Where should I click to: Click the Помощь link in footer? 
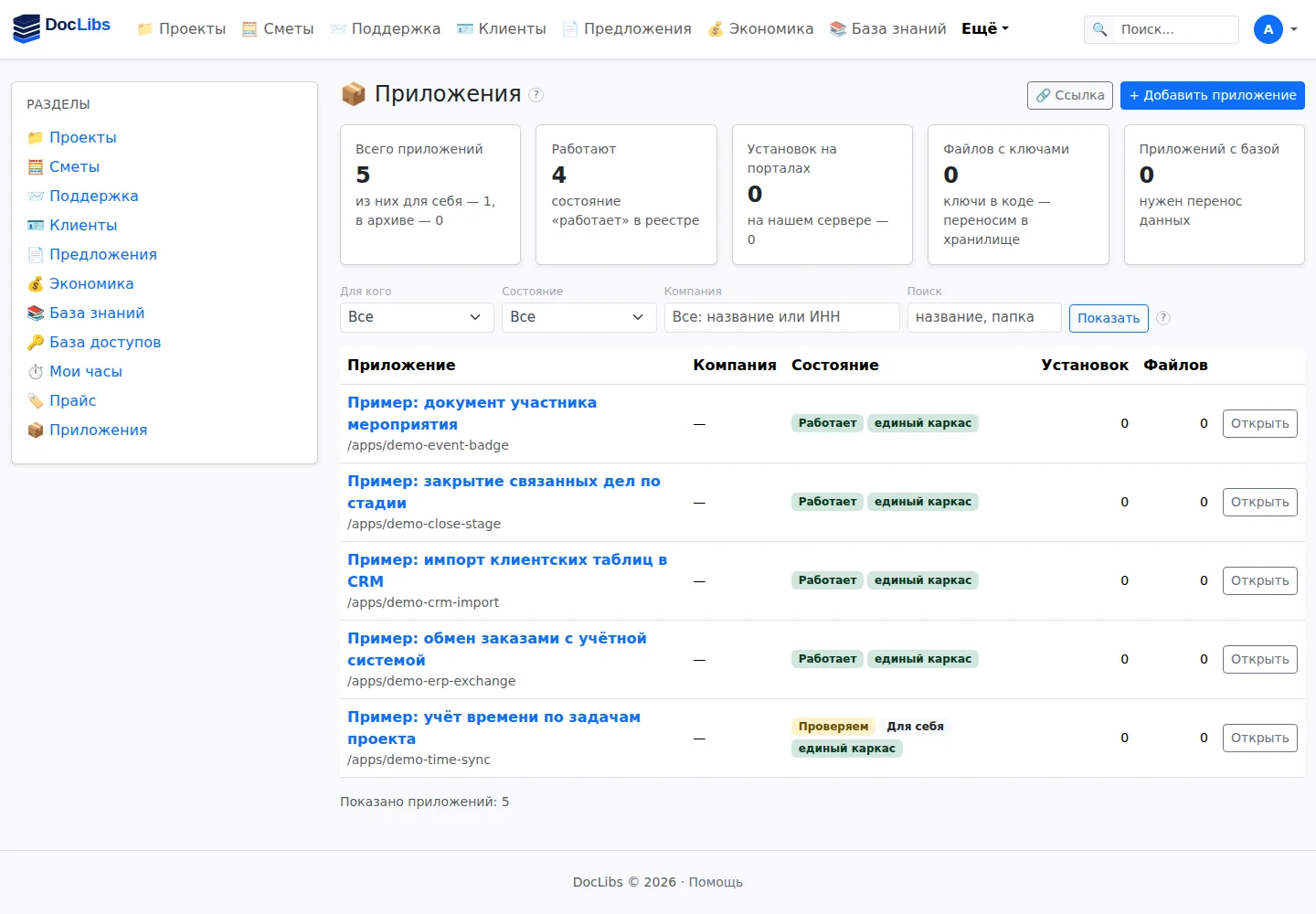pyautogui.click(x=716, y=882)
